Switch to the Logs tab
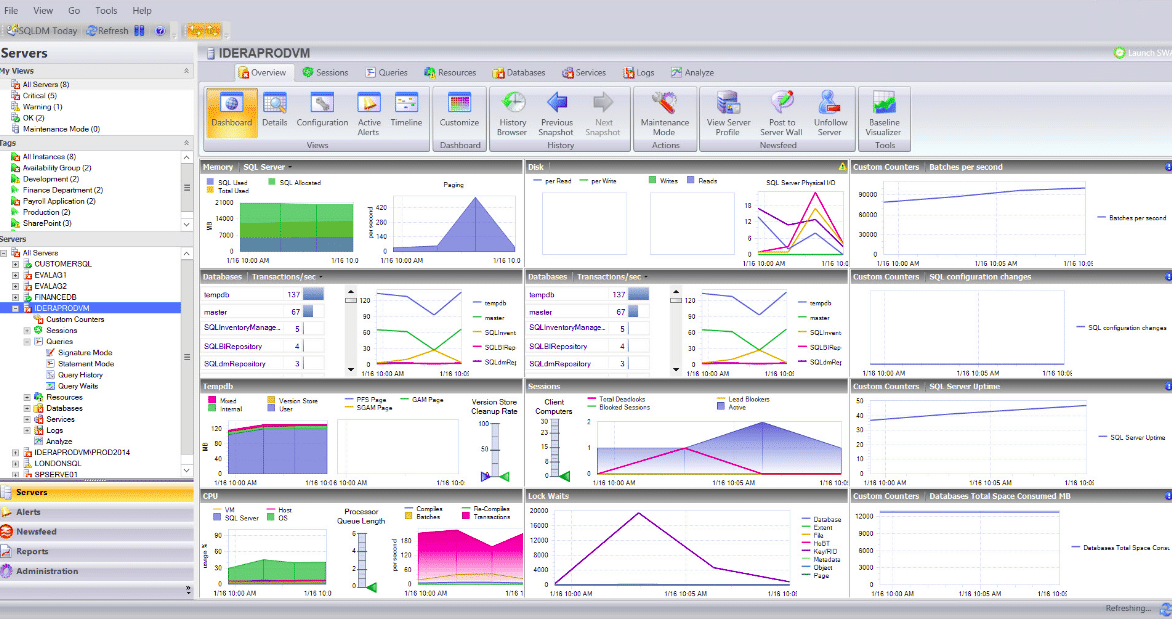 click(638, 73)
